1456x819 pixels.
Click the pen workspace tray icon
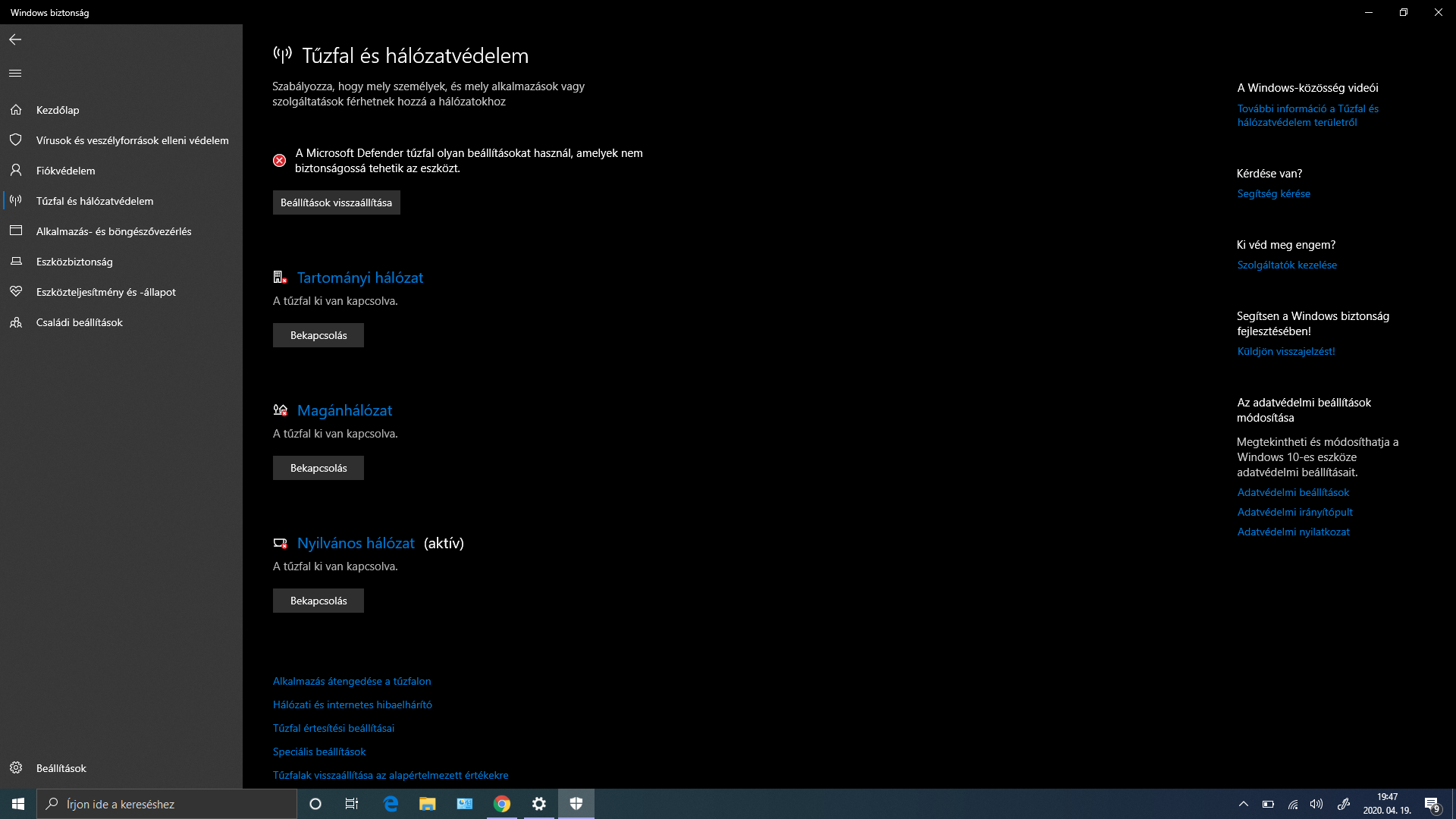point(1343,804)
